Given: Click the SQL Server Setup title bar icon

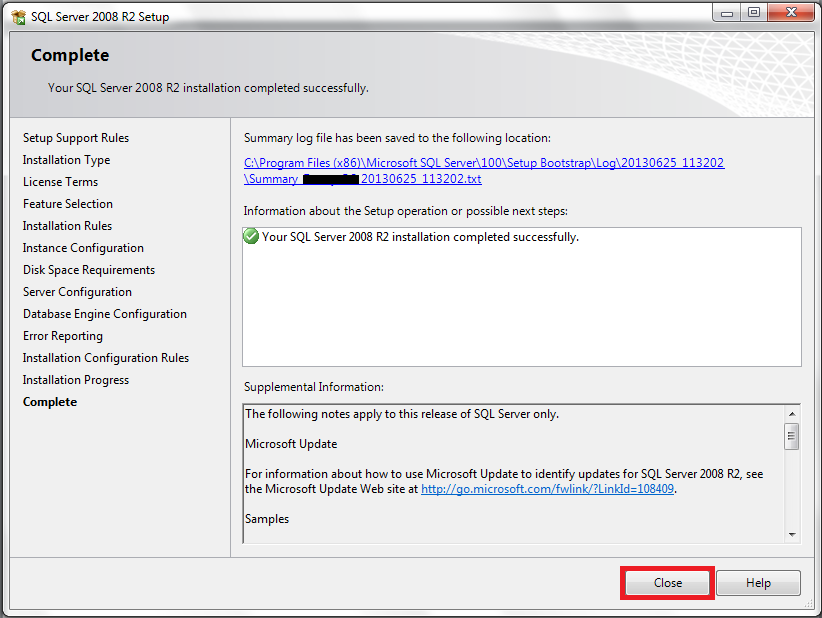Looking at the screenshot, I should point(18,17).
